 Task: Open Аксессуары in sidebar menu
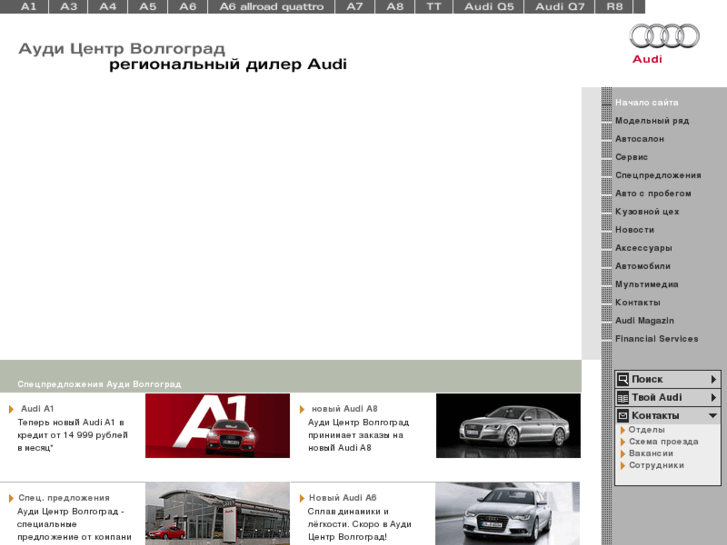coord(644,248)
